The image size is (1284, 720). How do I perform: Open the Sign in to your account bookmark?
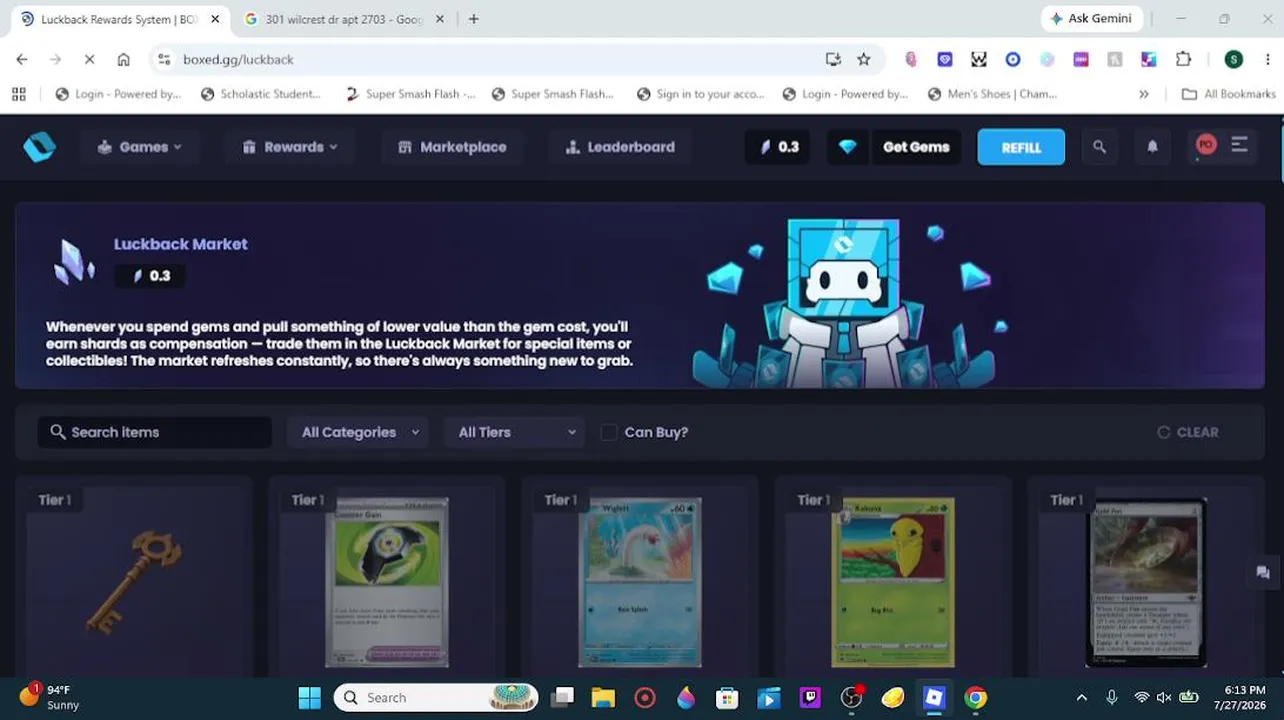pyautogui.click(x=700, y=94)
